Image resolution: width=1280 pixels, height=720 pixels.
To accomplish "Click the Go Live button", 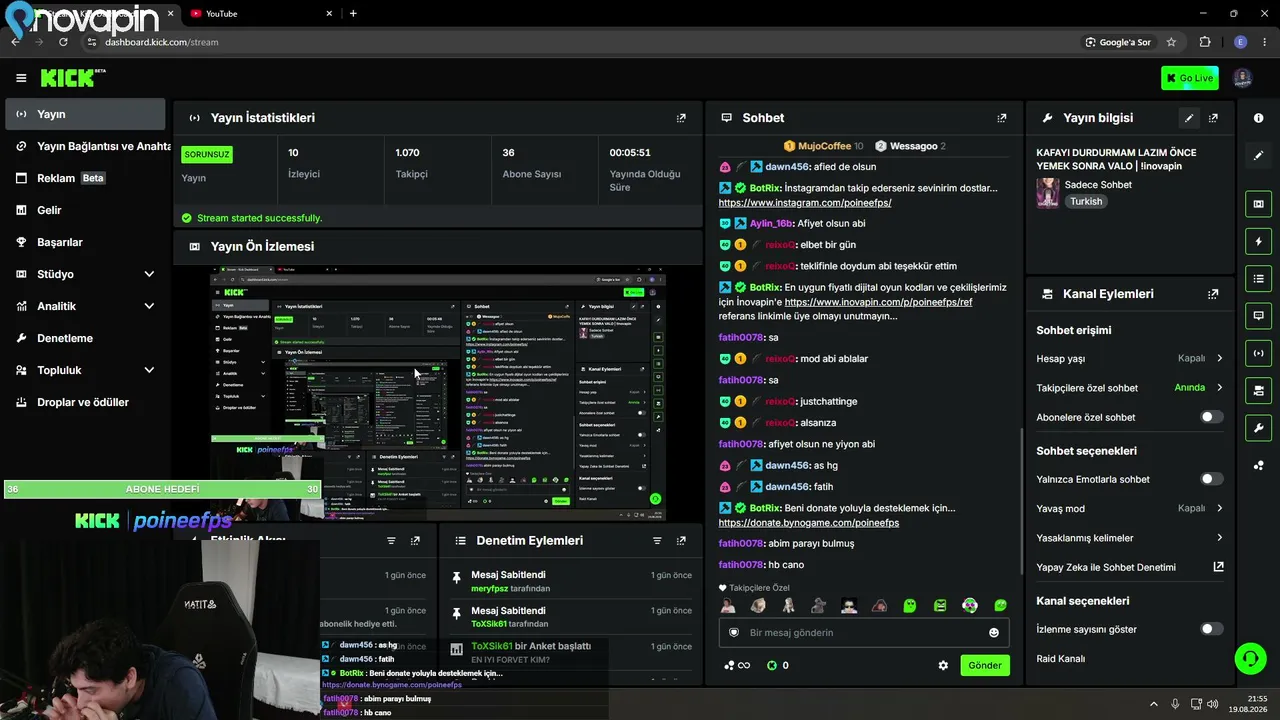I will tap(1189, 78).
